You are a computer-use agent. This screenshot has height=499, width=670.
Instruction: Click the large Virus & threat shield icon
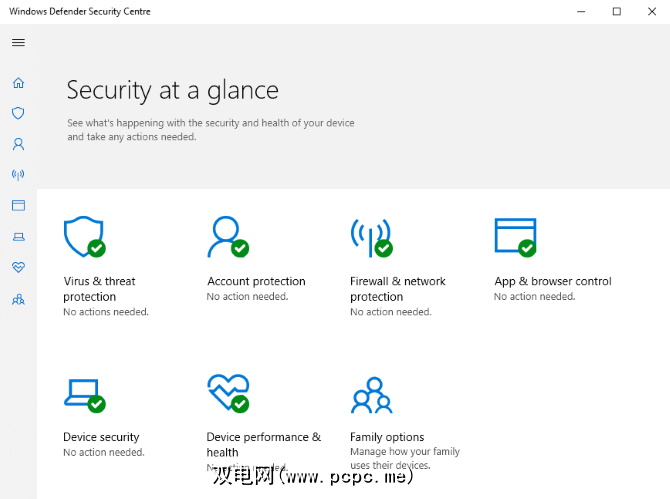pyautogui.click(x=82, y=236)
